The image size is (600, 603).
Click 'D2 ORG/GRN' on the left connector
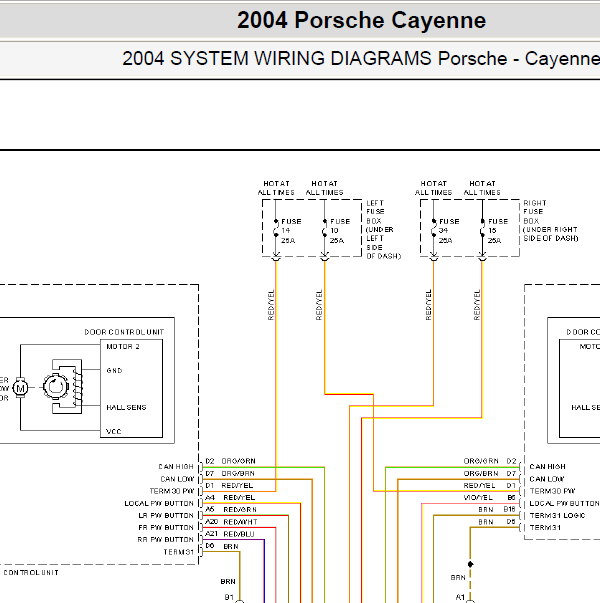230,461
